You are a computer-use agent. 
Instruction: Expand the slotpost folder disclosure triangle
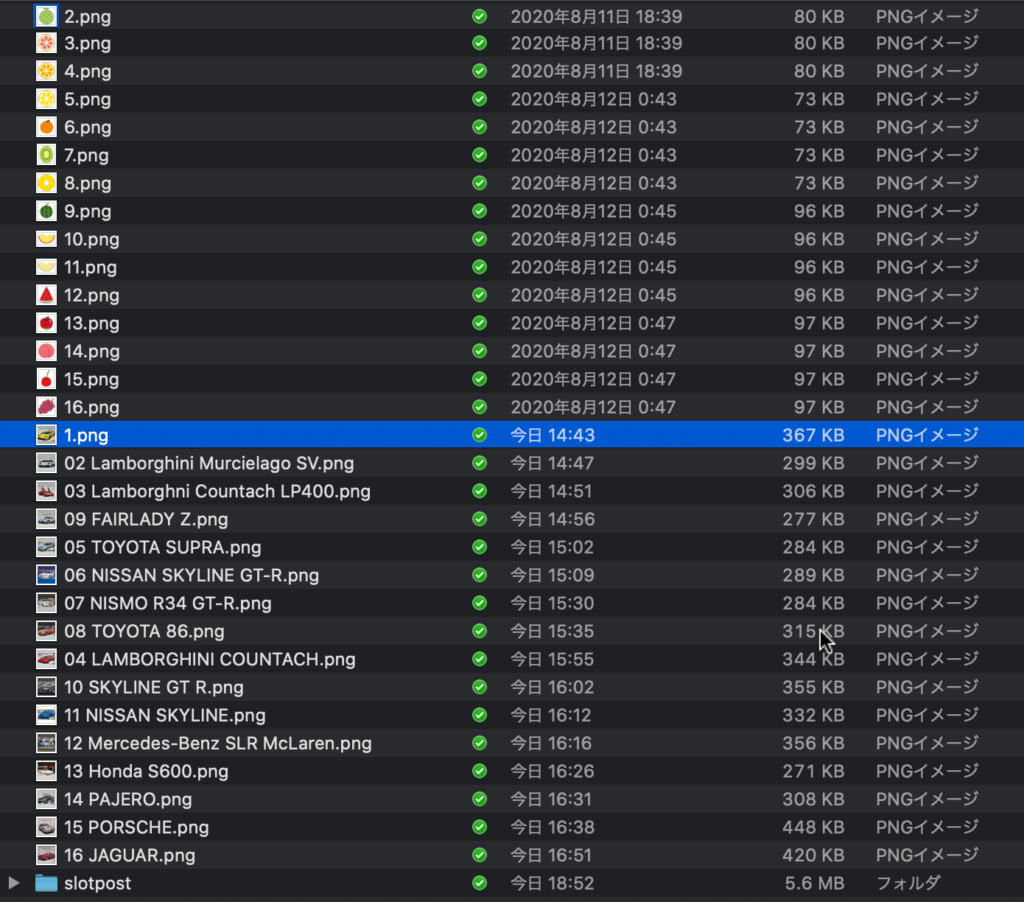(13, 883)
